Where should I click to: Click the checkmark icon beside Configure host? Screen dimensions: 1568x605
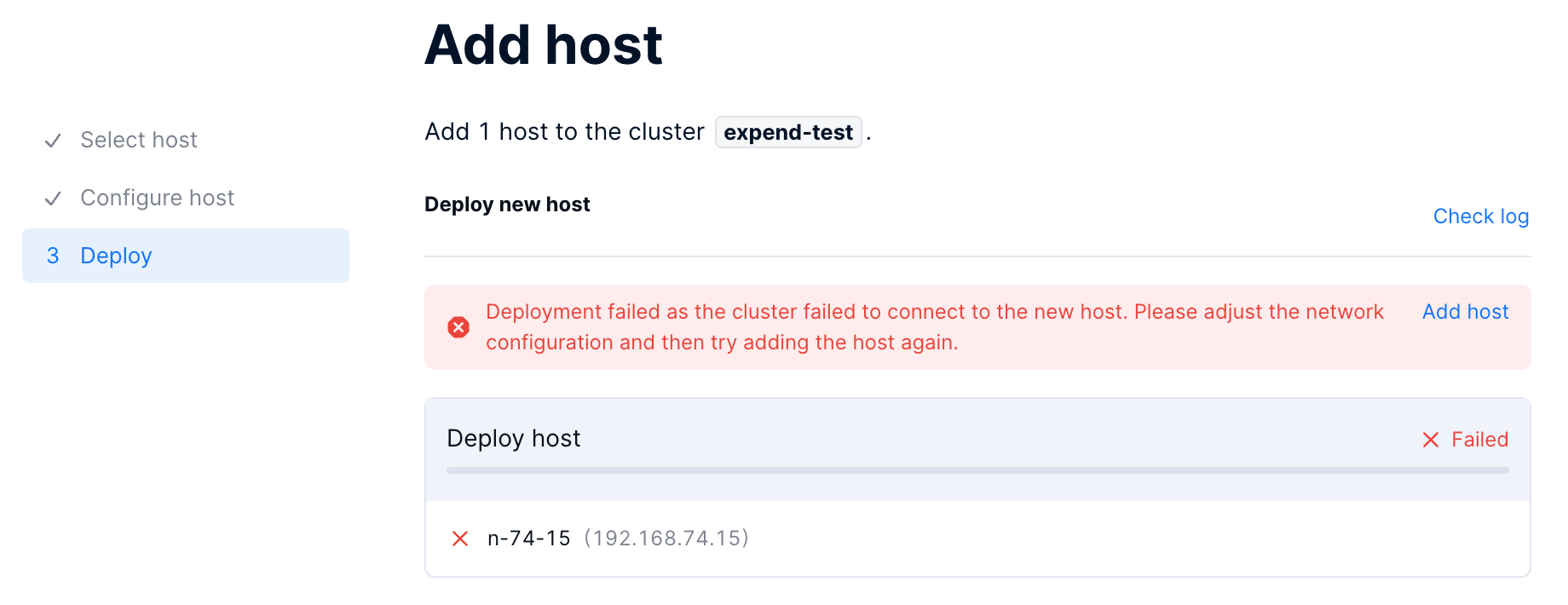tap(53, 199)
